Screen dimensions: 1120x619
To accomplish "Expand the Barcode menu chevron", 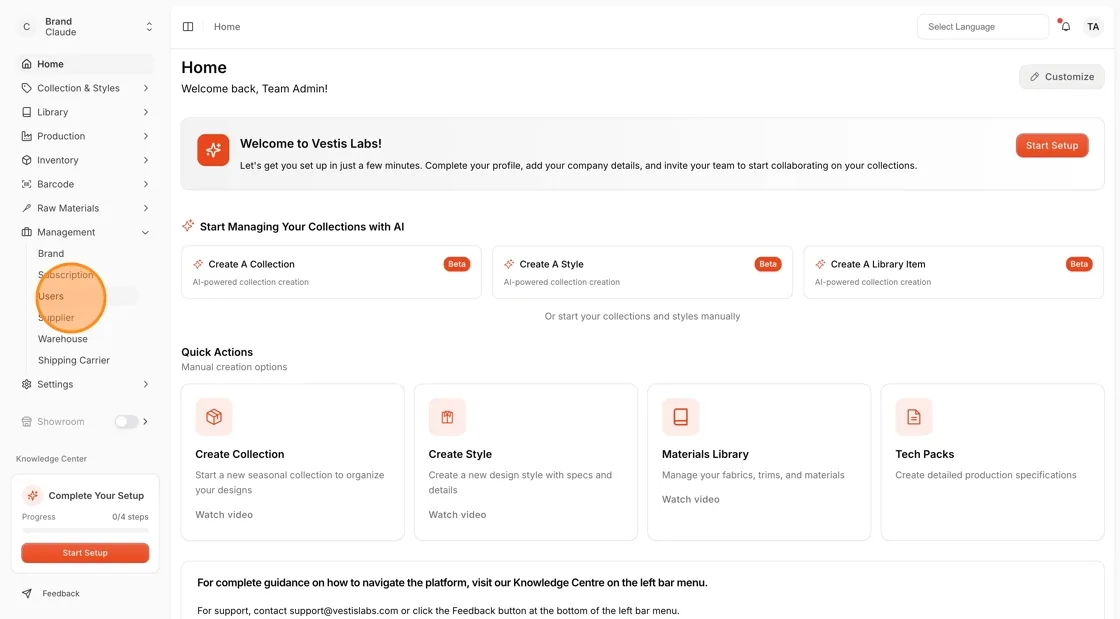I will pos(146,184).
